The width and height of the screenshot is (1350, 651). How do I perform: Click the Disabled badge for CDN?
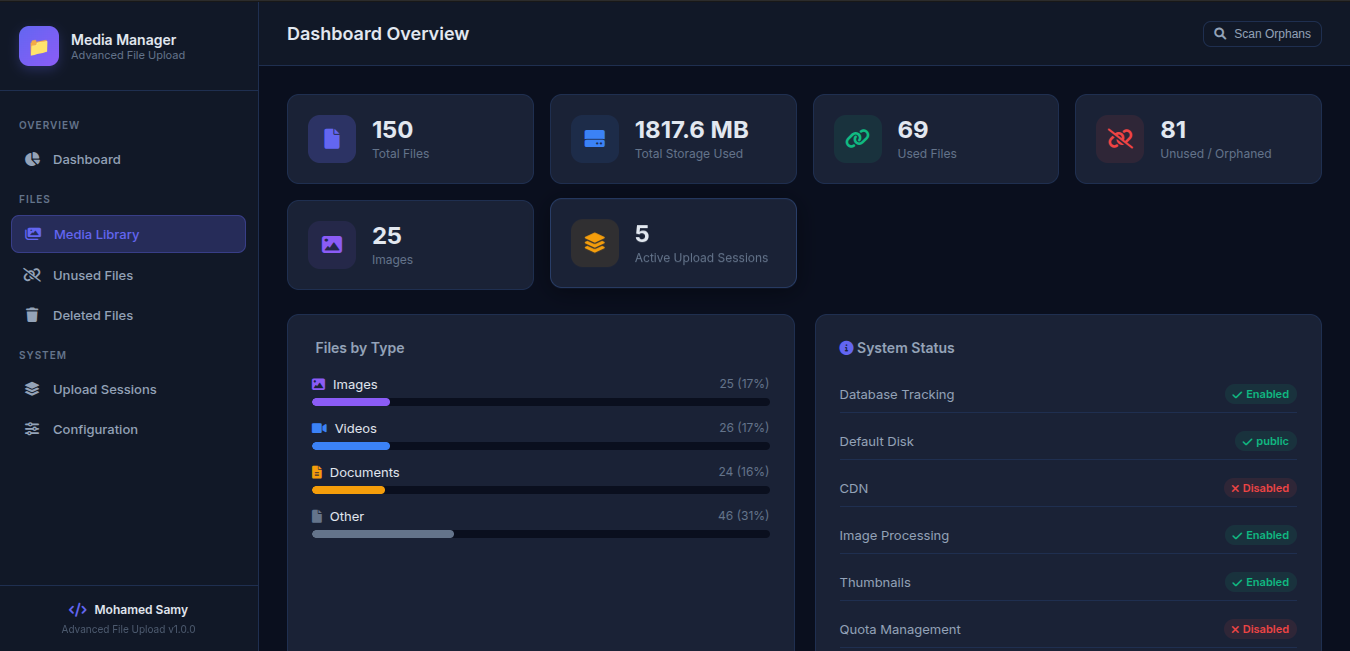(1260, 488)
